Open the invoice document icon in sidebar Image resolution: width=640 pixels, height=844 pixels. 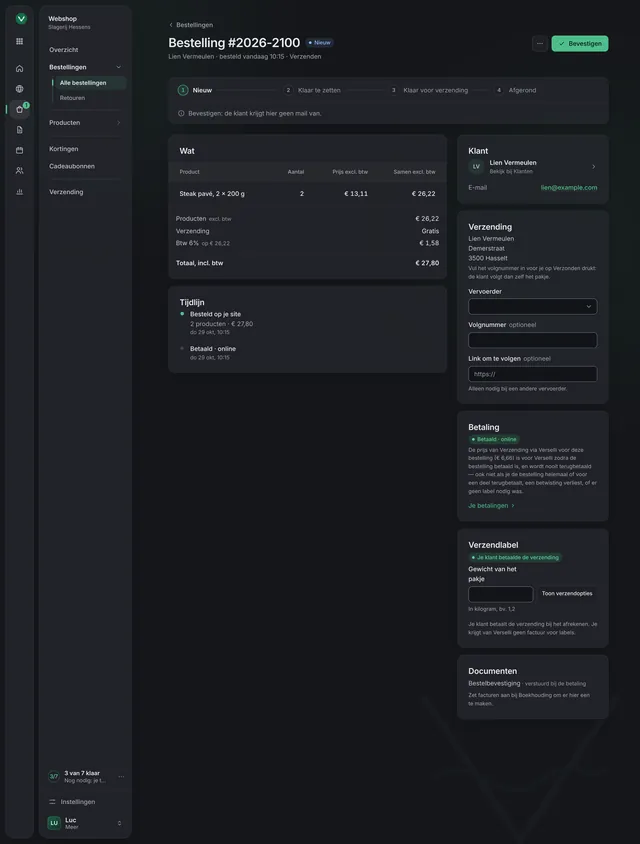pos(19,130)
